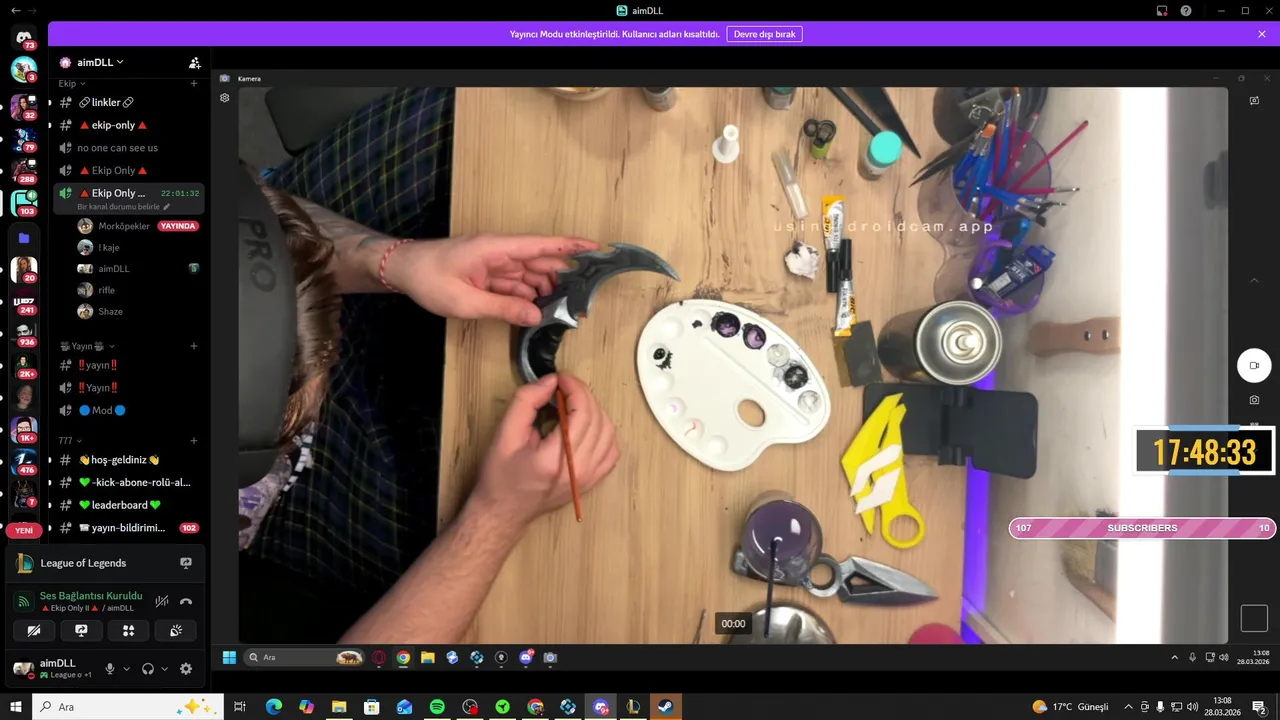Open microphone input options chevron
This screenshot has width=1280, height=720.
(x=126, y=669)
